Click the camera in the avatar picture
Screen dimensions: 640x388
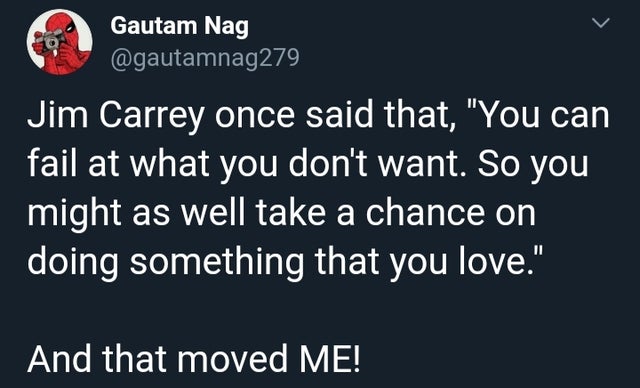point(50,40)
